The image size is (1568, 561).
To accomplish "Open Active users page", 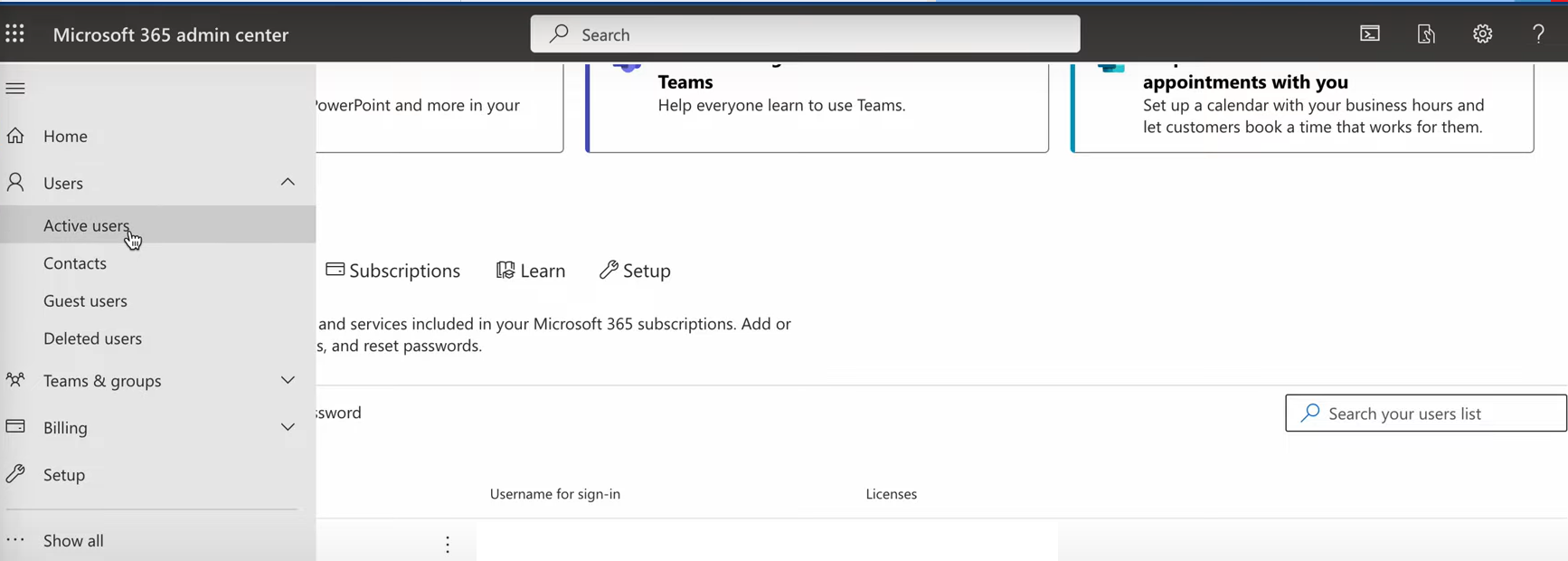I will pos(157,224).
